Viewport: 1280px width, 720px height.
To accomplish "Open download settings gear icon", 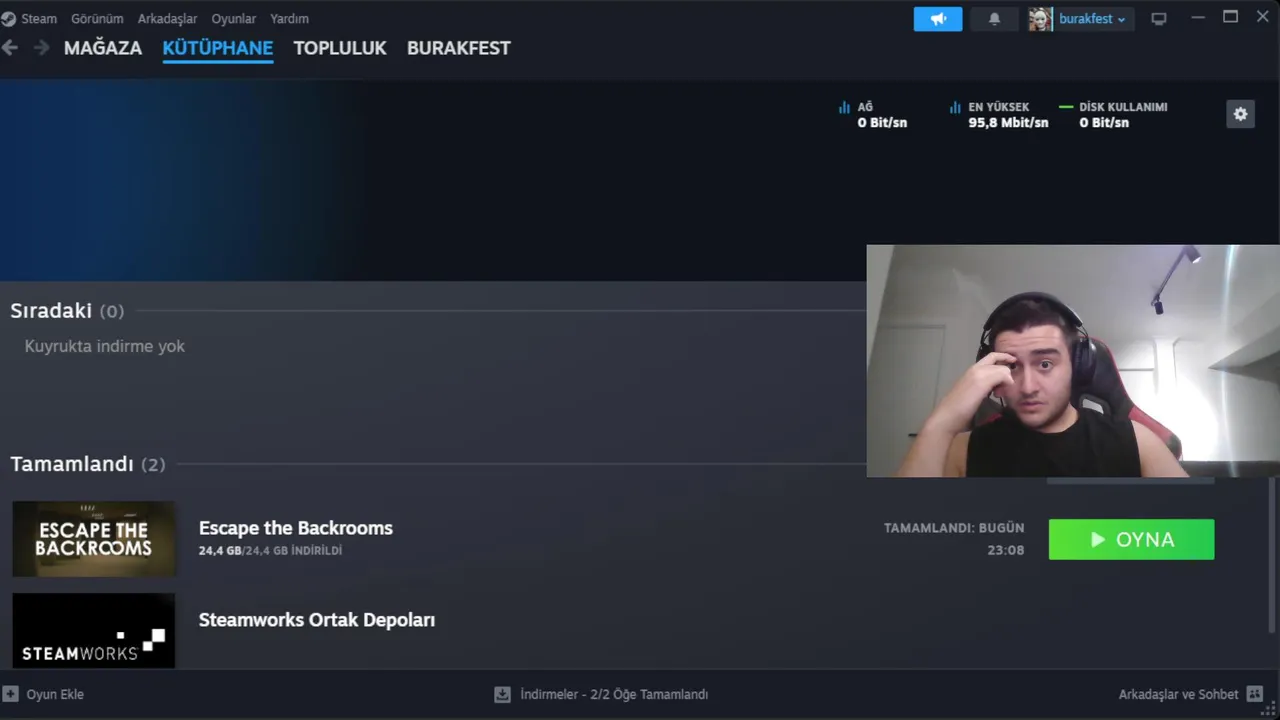I will pyautogui.click(x=1240, y=114).
